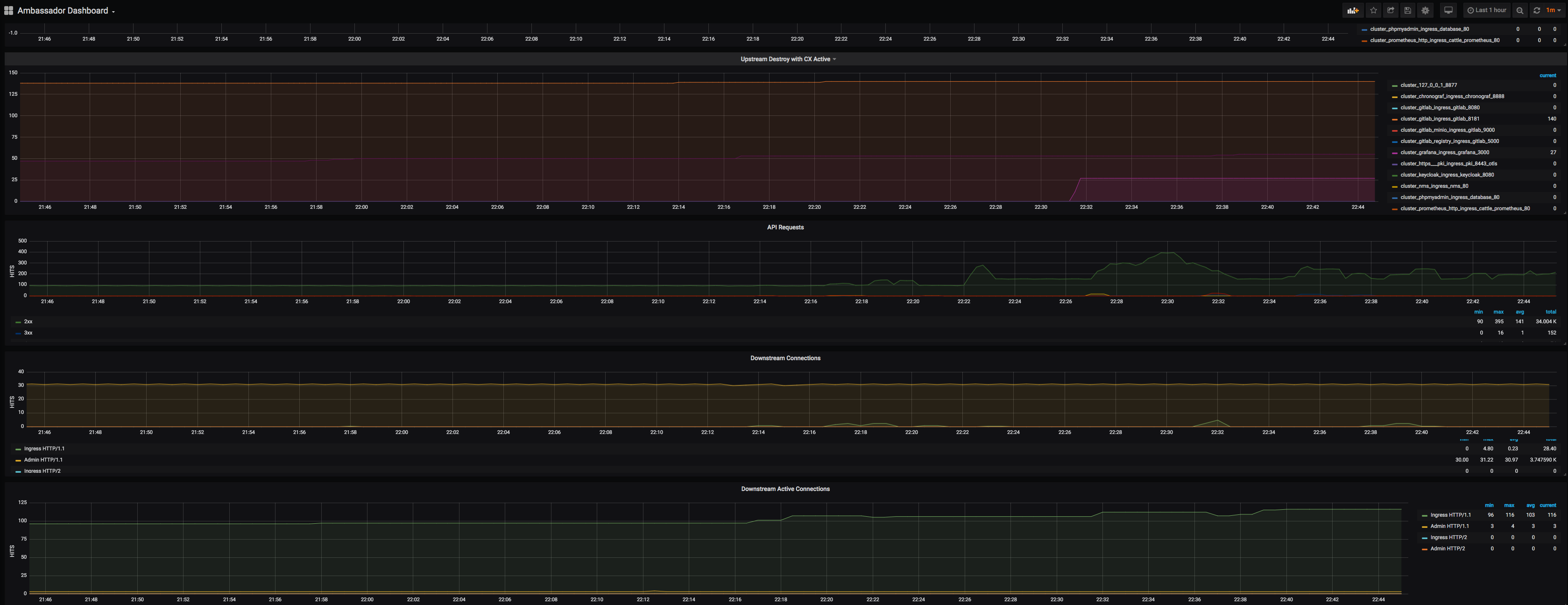Screen dimensions: 1568x605
Task: Click the Share dashboard icon
Action: coord(1391,10)
